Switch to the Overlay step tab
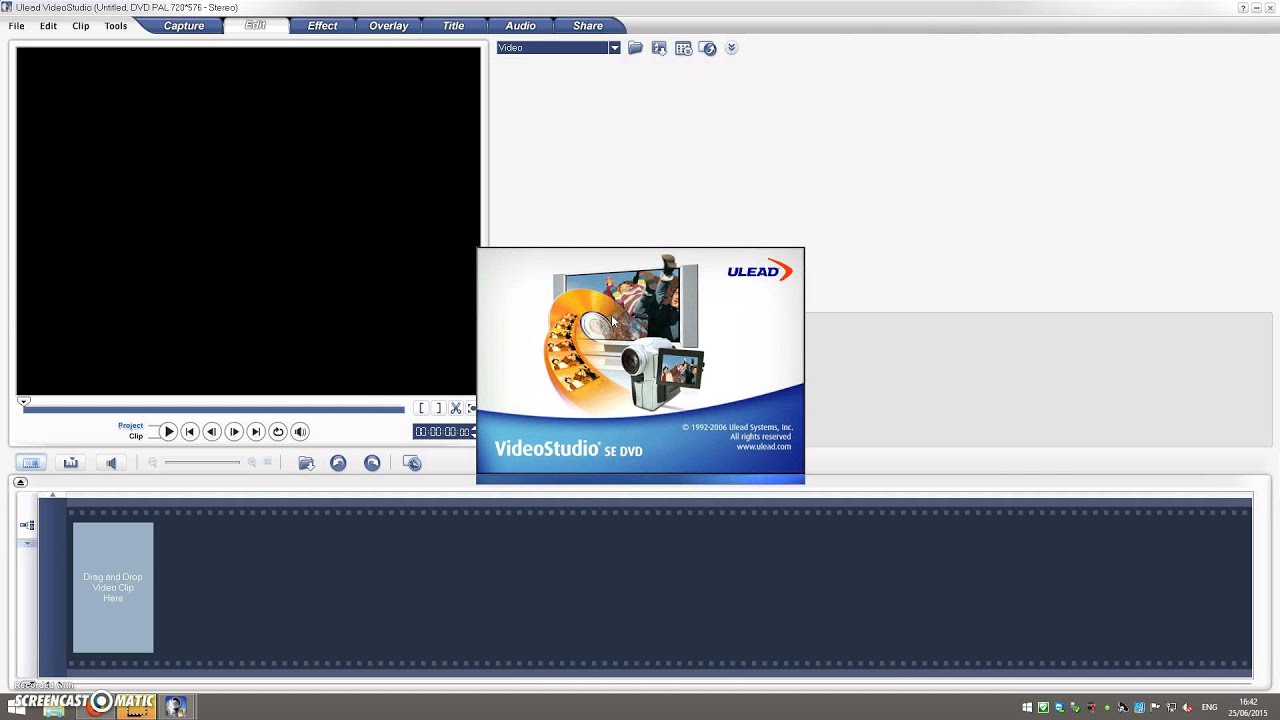This screenshot has height=720, width=1280. click(x=388, y=26)
